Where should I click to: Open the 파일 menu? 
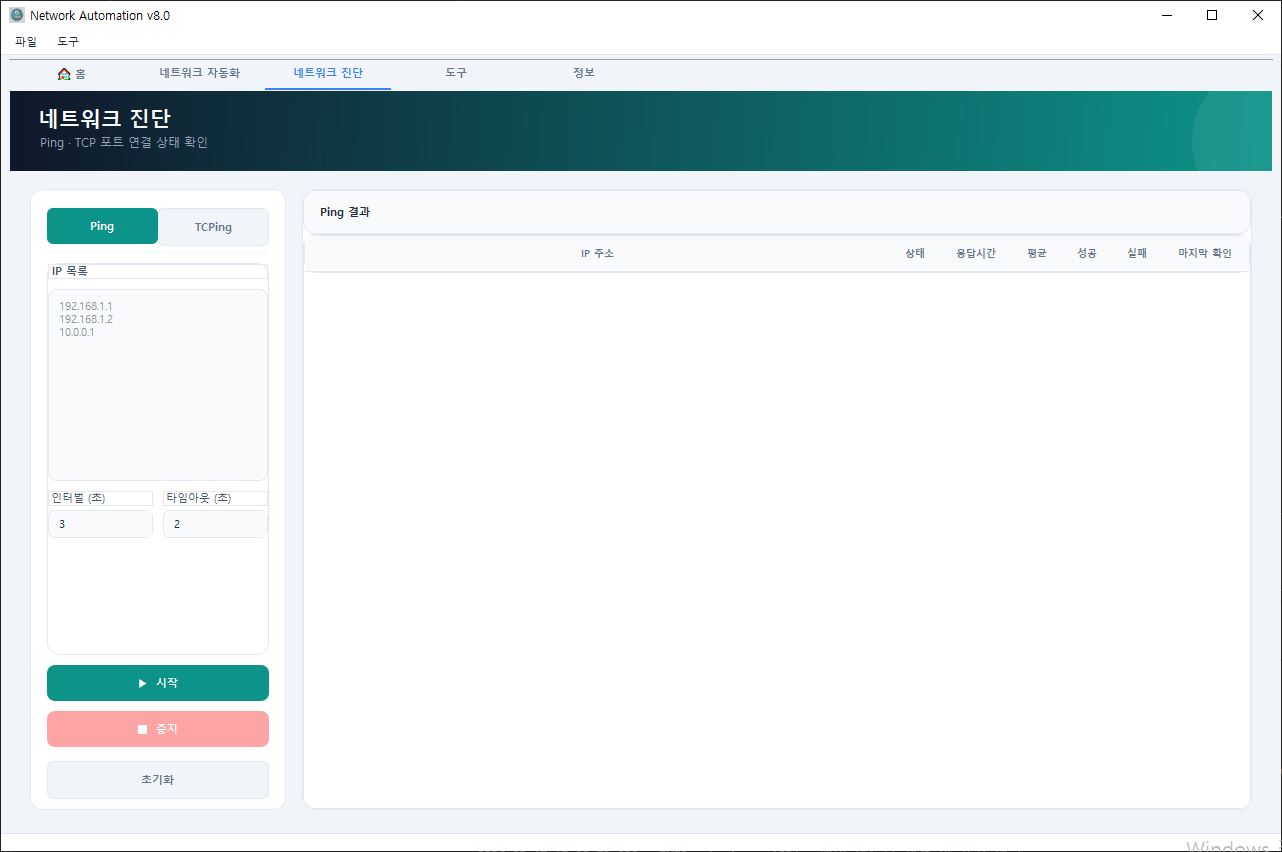tap(26, 42)
